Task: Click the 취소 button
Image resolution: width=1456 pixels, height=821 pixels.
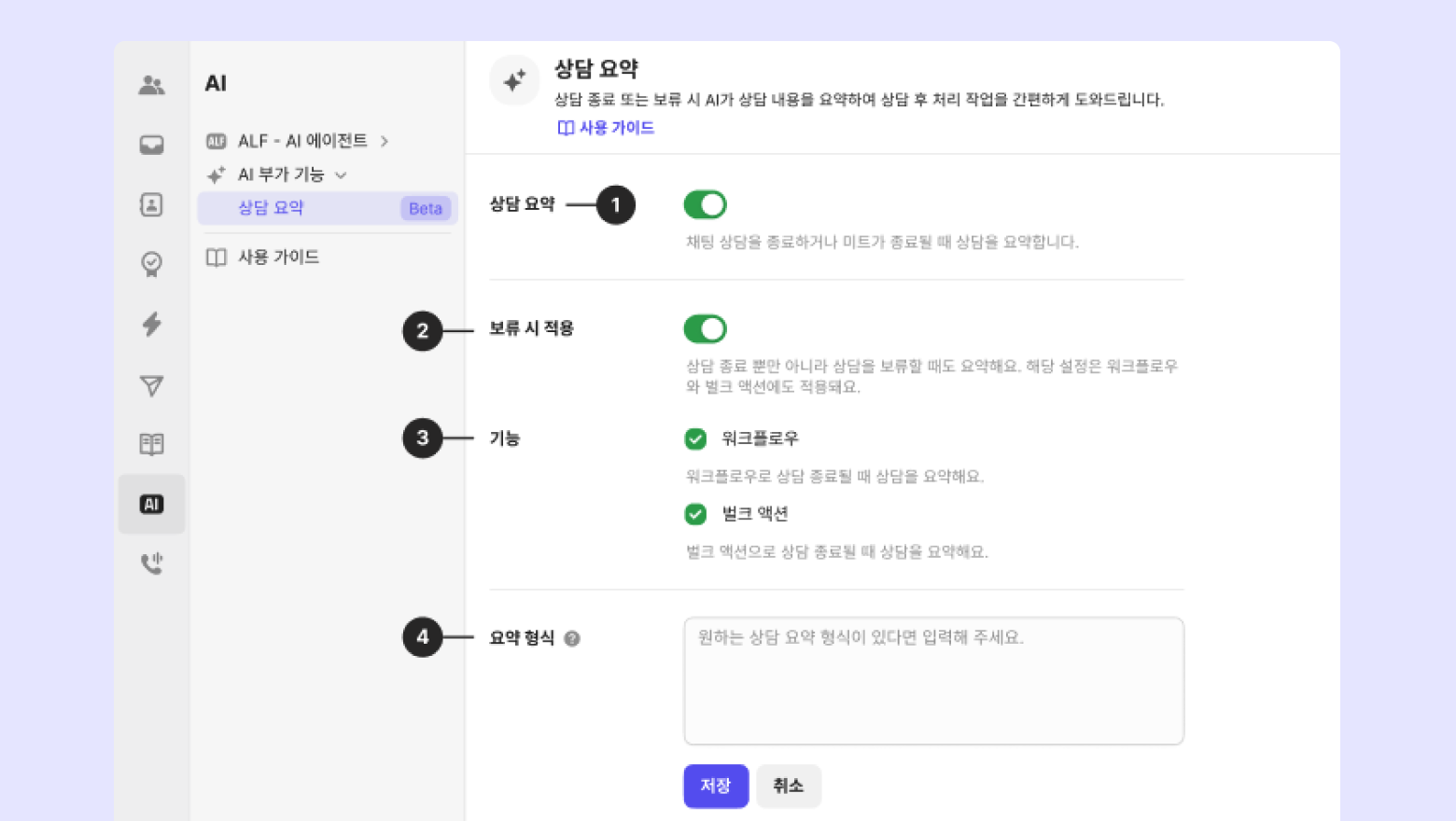Action: pos(789,786)
